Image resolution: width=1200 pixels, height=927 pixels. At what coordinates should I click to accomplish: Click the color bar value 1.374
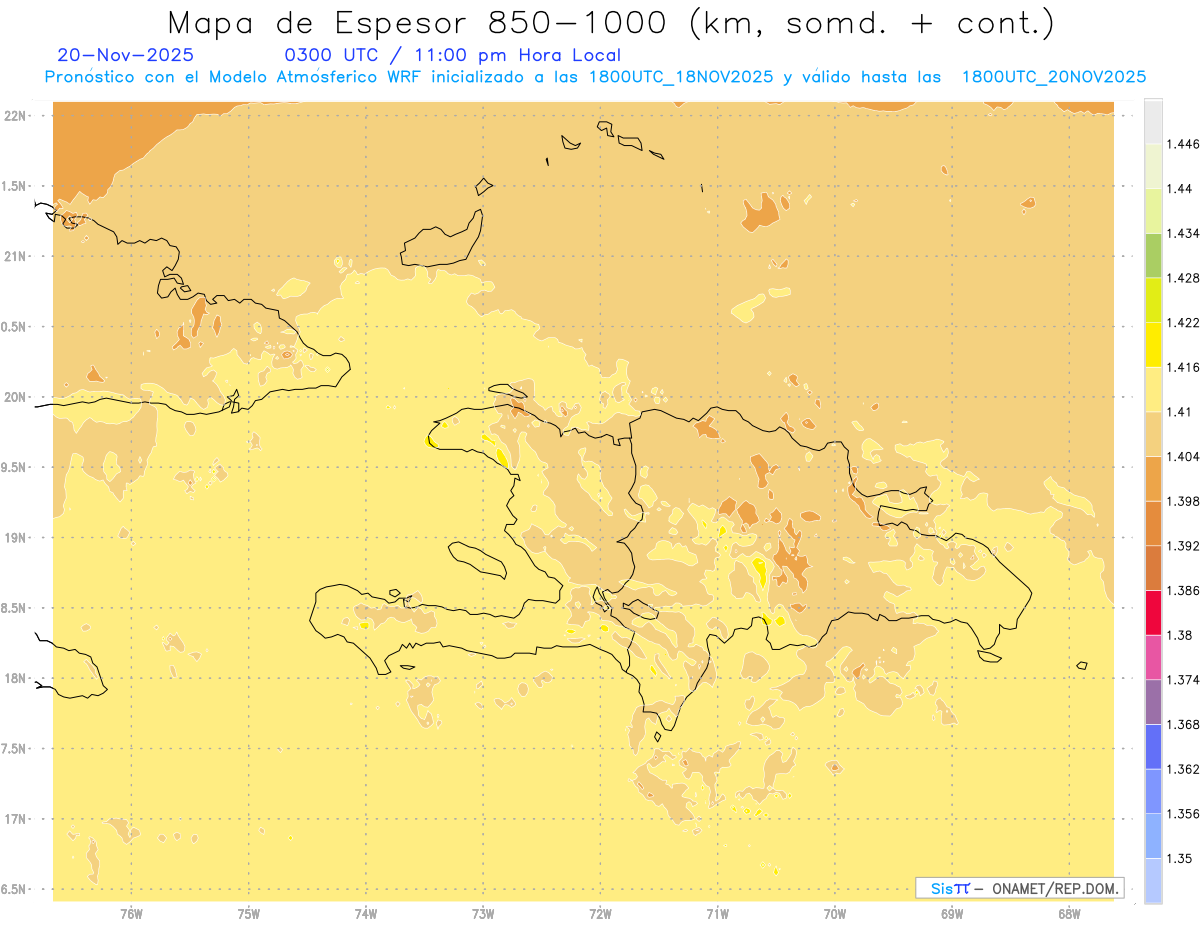[1185, 679]
